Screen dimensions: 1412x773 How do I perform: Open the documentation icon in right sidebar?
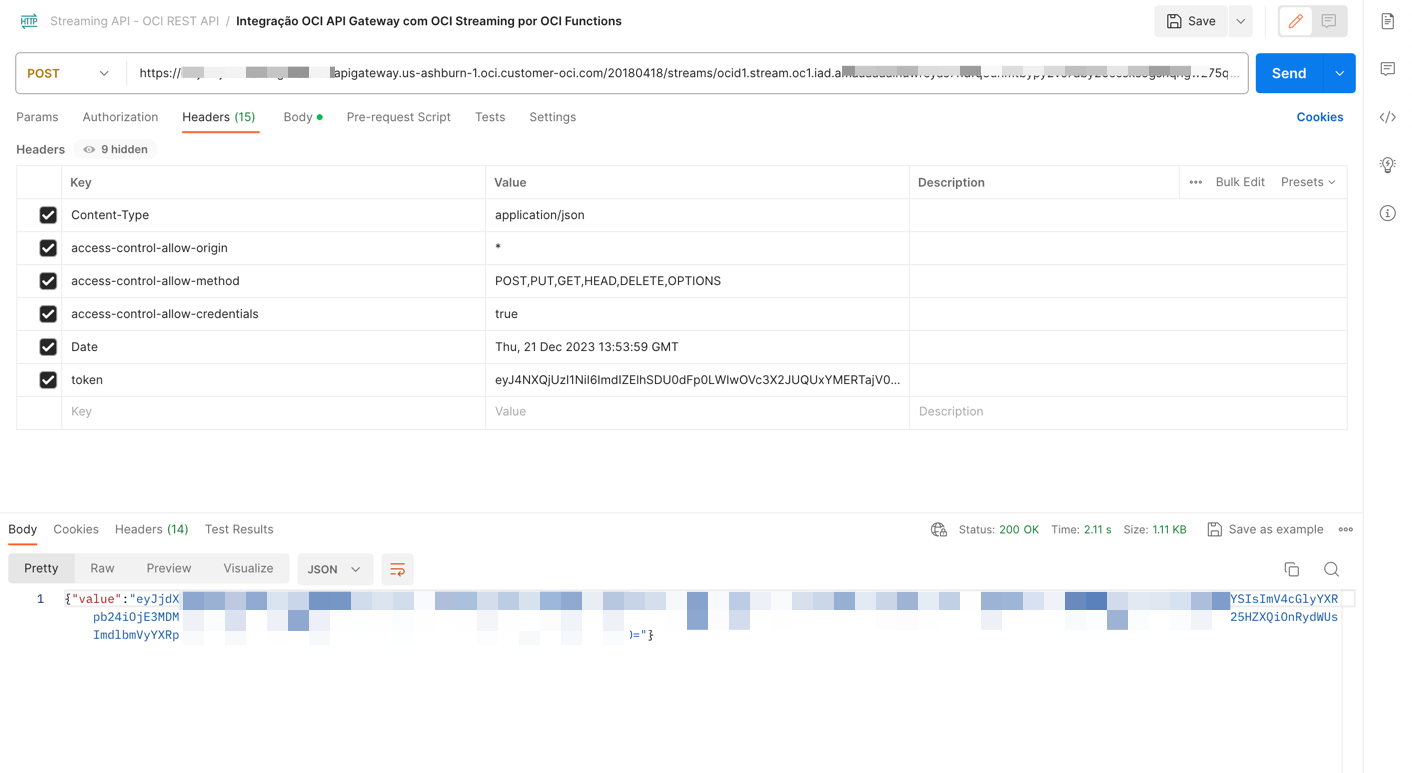(x=1387, y=21)
